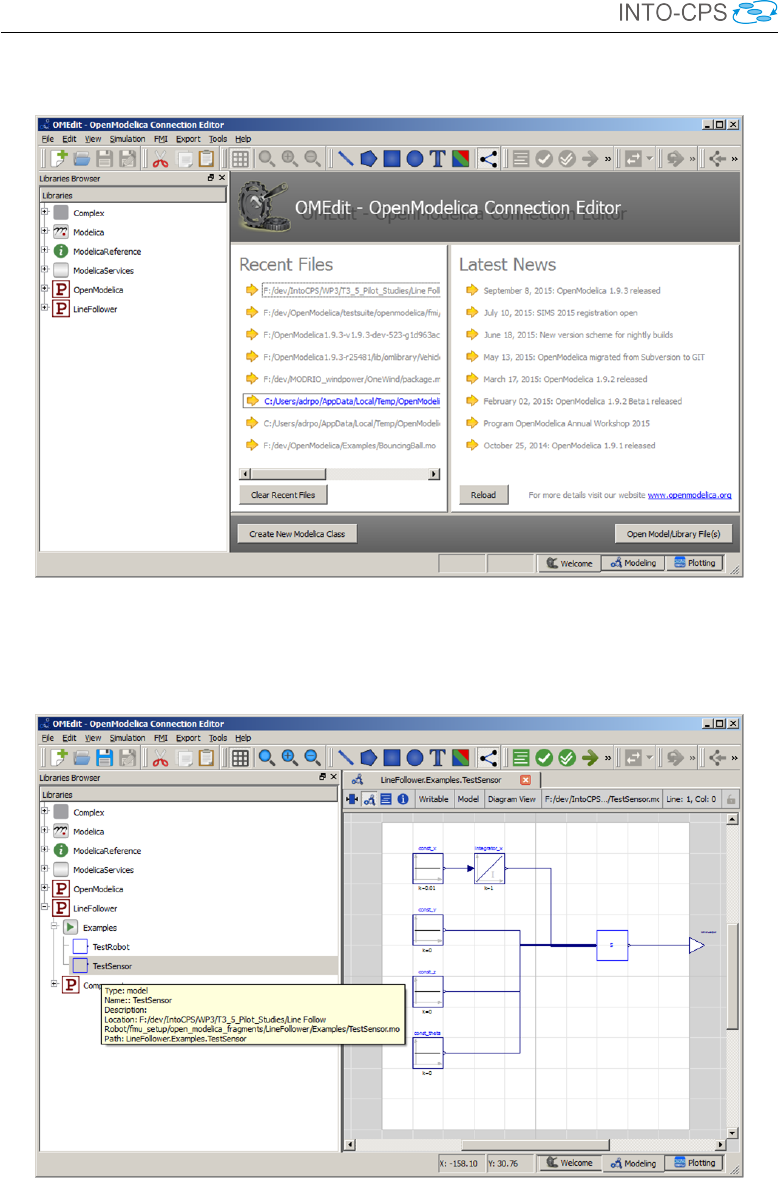The image size is (778, 1178).
Task: Toggle grid lines in Welcome window toolbar
Action: [240, 159]
